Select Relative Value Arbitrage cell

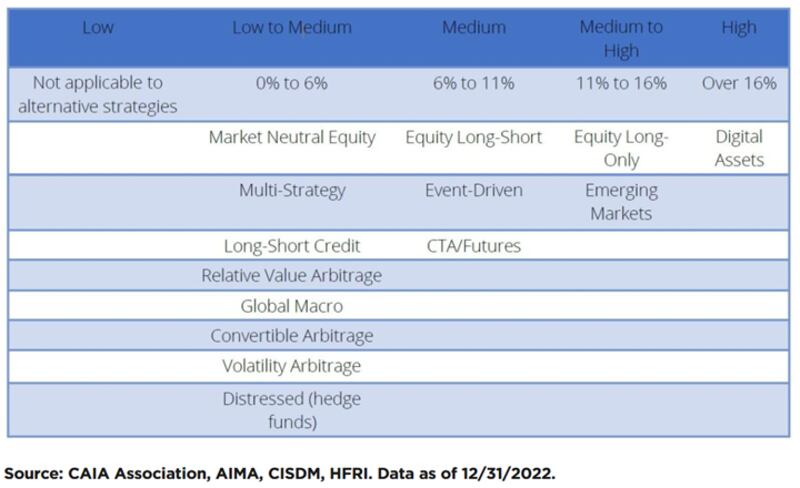(x=292, y=276)
